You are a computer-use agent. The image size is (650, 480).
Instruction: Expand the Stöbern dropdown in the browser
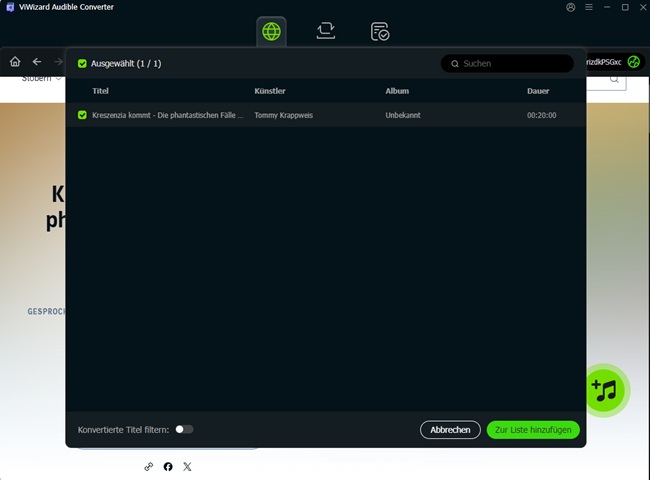point(42,78)
